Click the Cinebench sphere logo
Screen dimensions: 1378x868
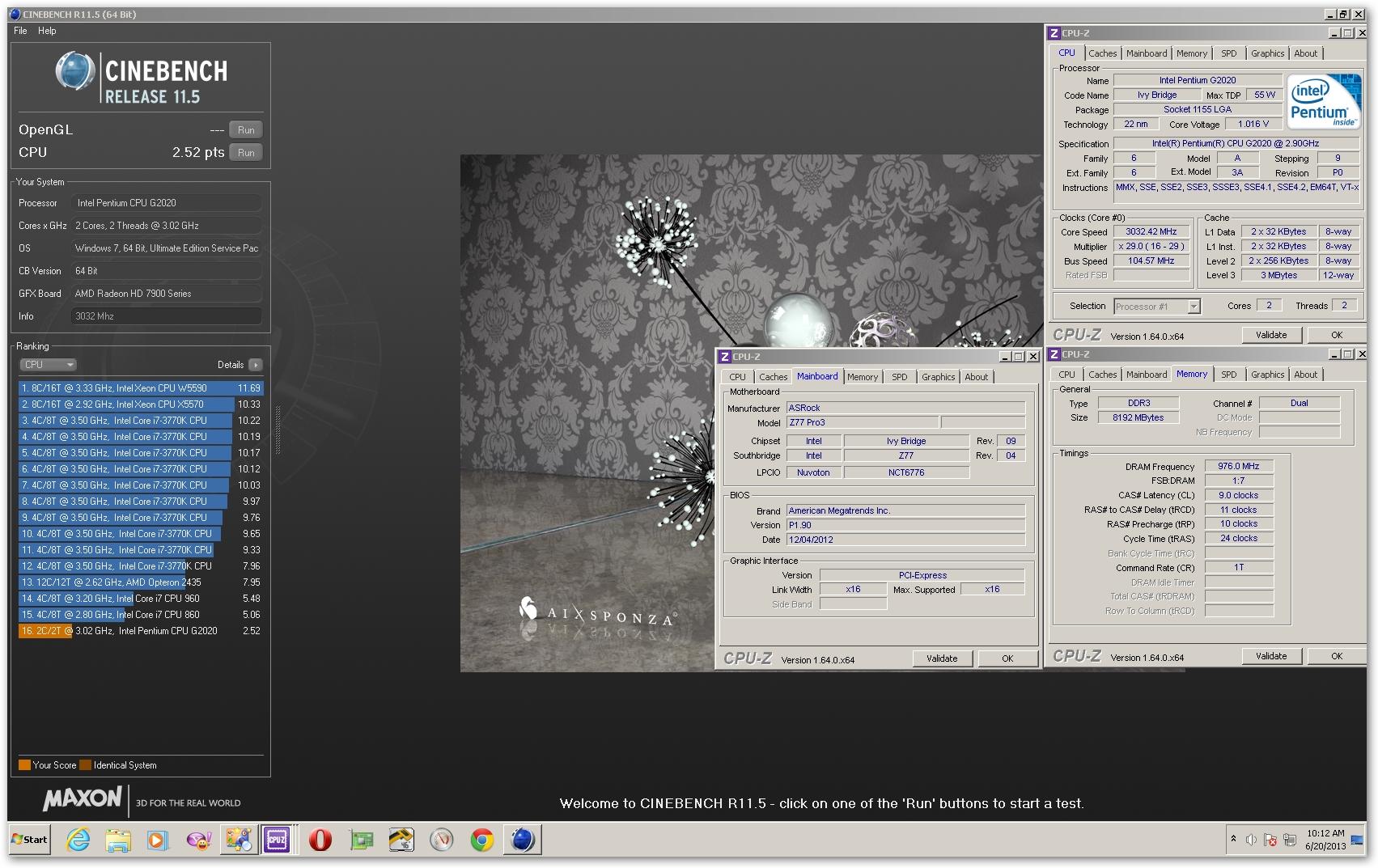click(75, 71)
